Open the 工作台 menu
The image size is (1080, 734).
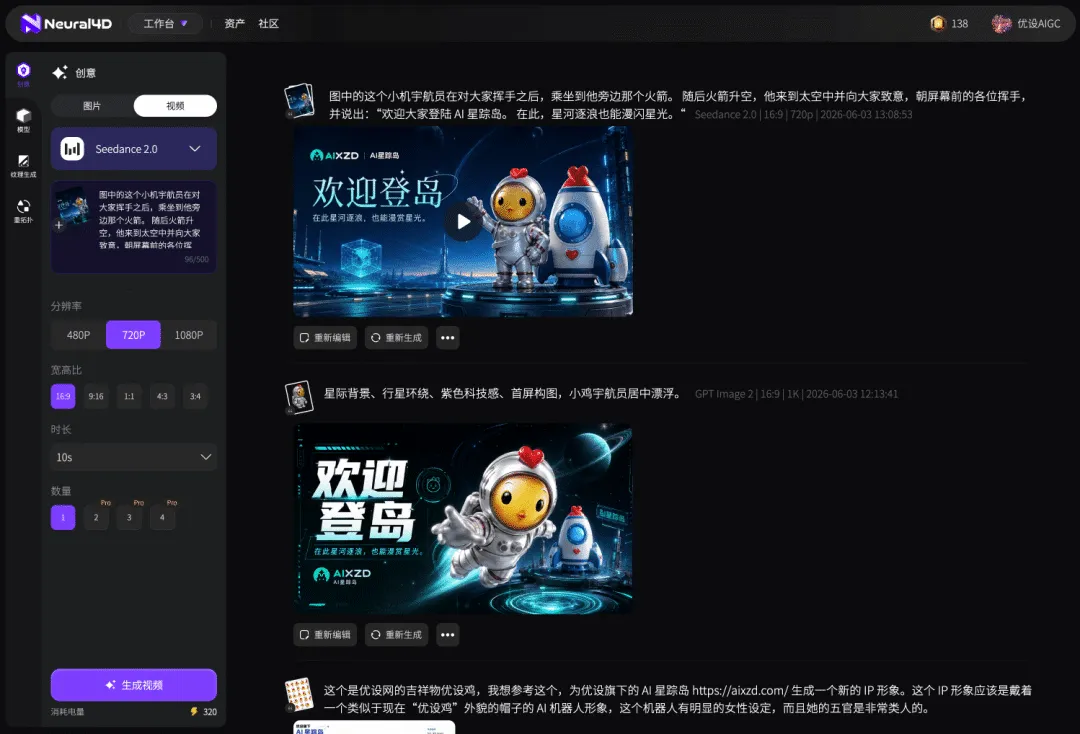point(165,23)
